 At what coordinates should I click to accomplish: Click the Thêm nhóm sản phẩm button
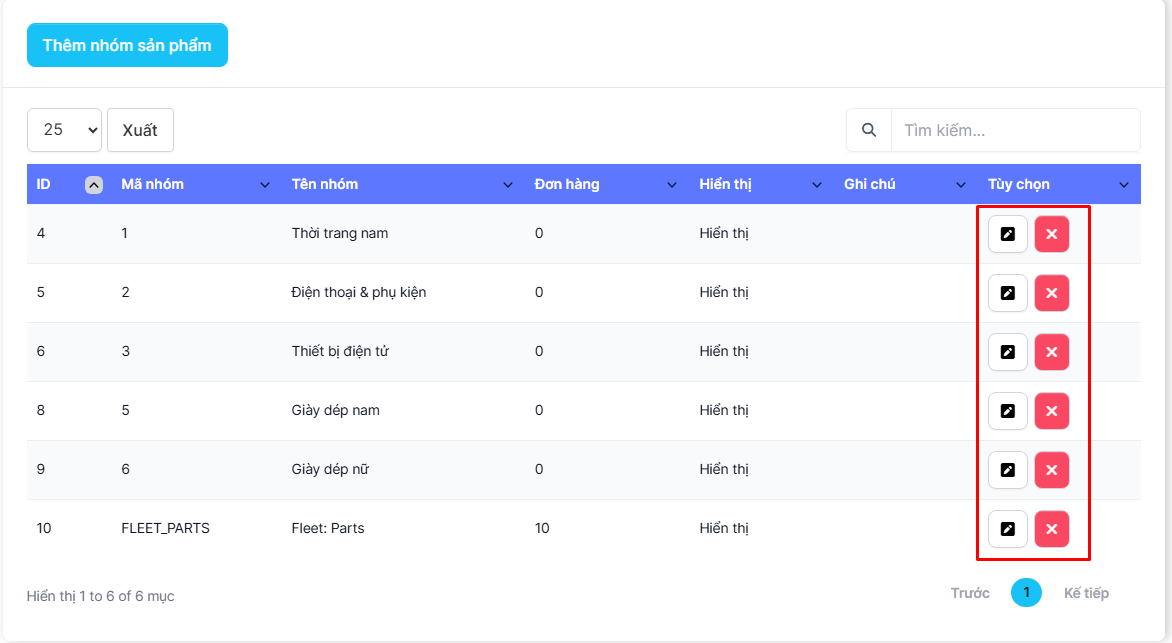[x=127, y=45]
